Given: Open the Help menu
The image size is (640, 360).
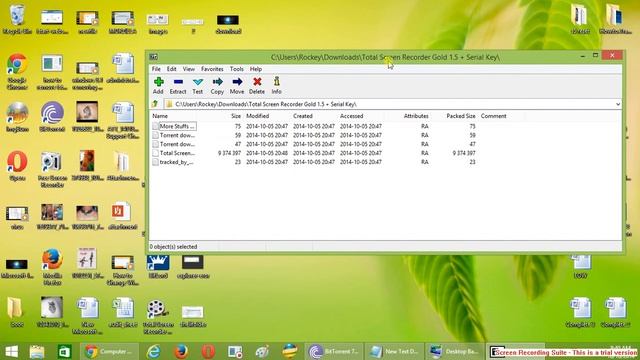Looking at the screenshot, I should pyautogui.click(x=256, y=69).
